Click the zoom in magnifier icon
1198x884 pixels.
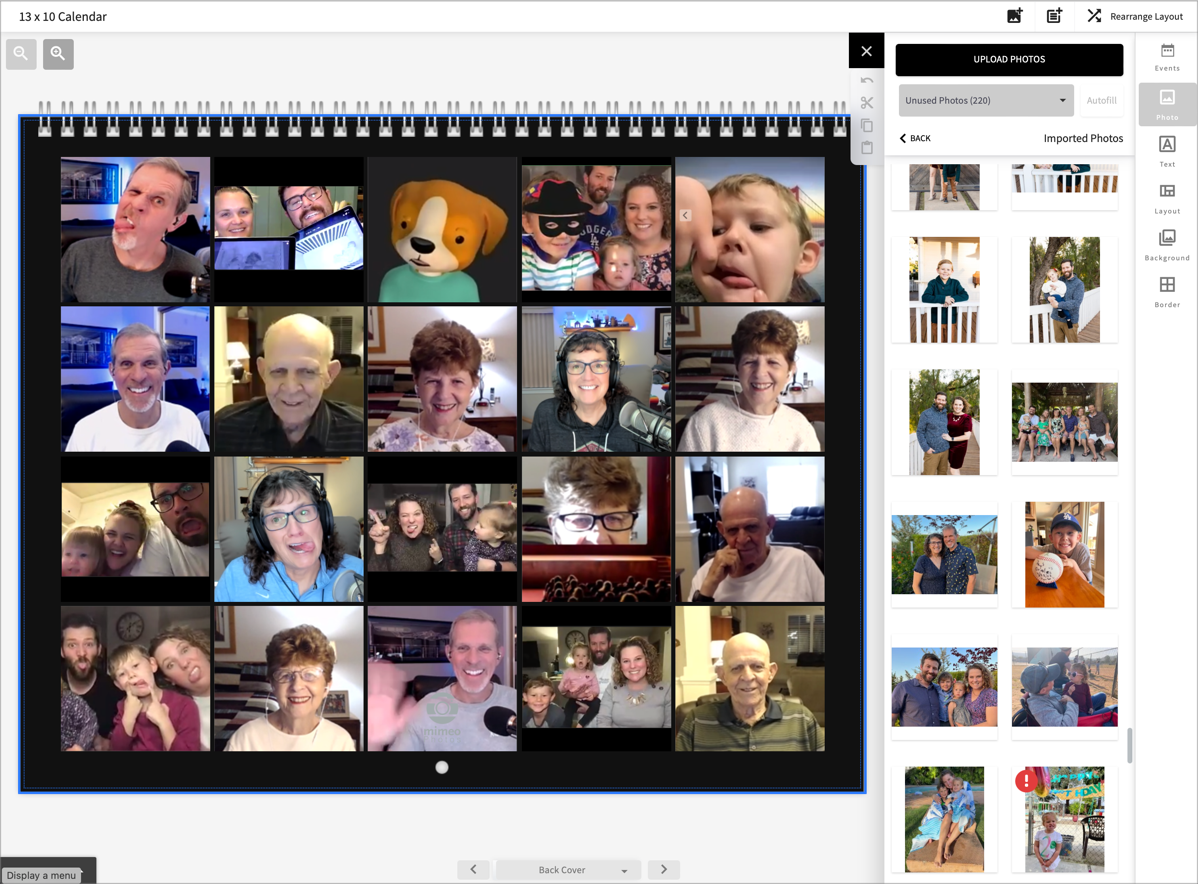[x=58, y=54]
